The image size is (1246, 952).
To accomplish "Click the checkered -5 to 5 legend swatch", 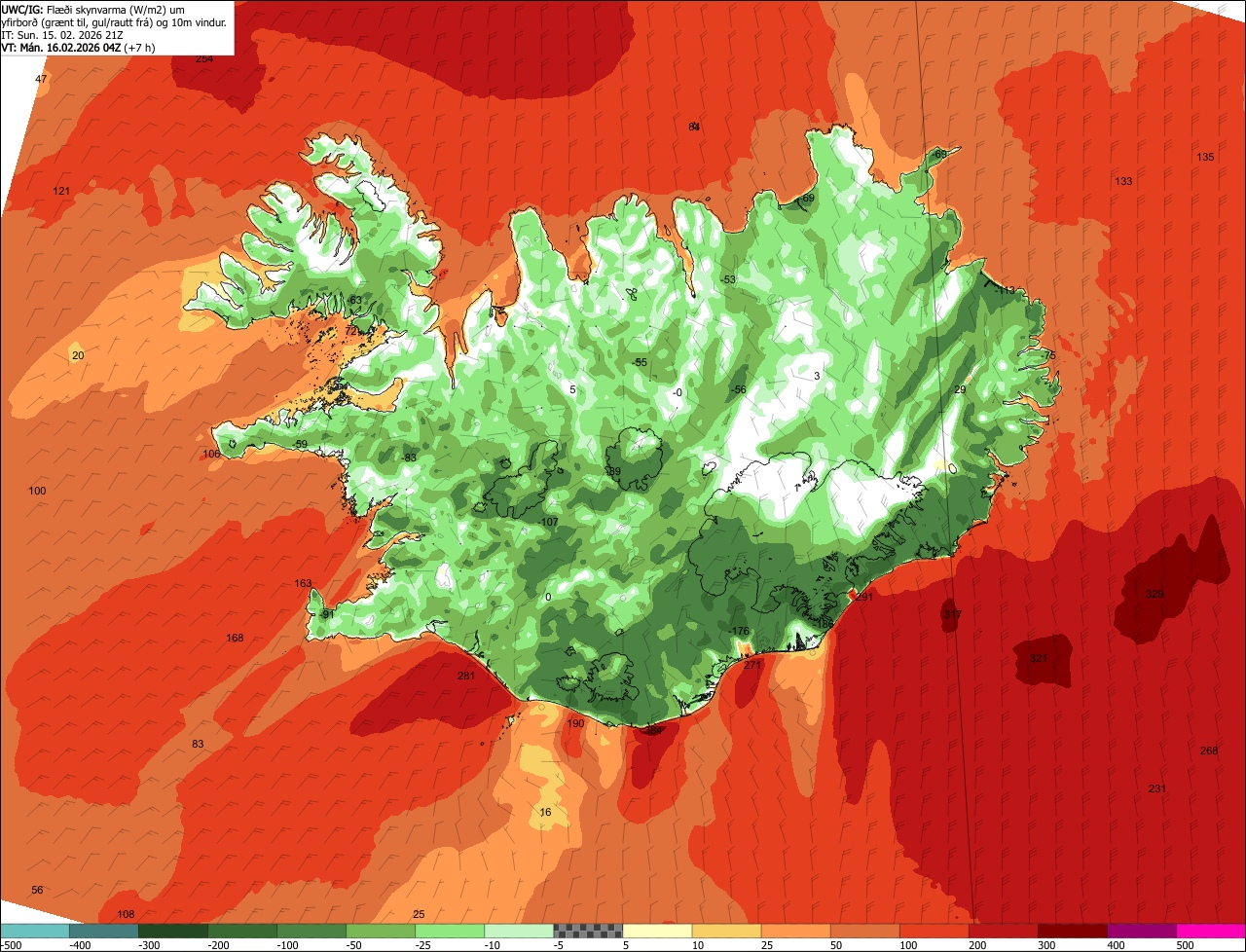I will pos(588,931).
